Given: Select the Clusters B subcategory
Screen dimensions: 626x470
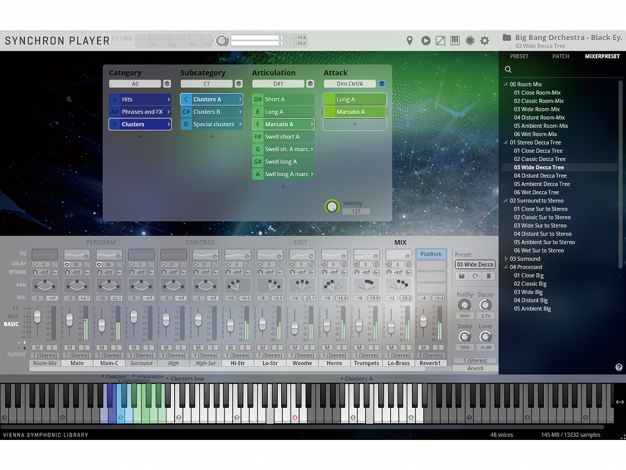Looking at the screenshot, I should click(x=211, y=112).
